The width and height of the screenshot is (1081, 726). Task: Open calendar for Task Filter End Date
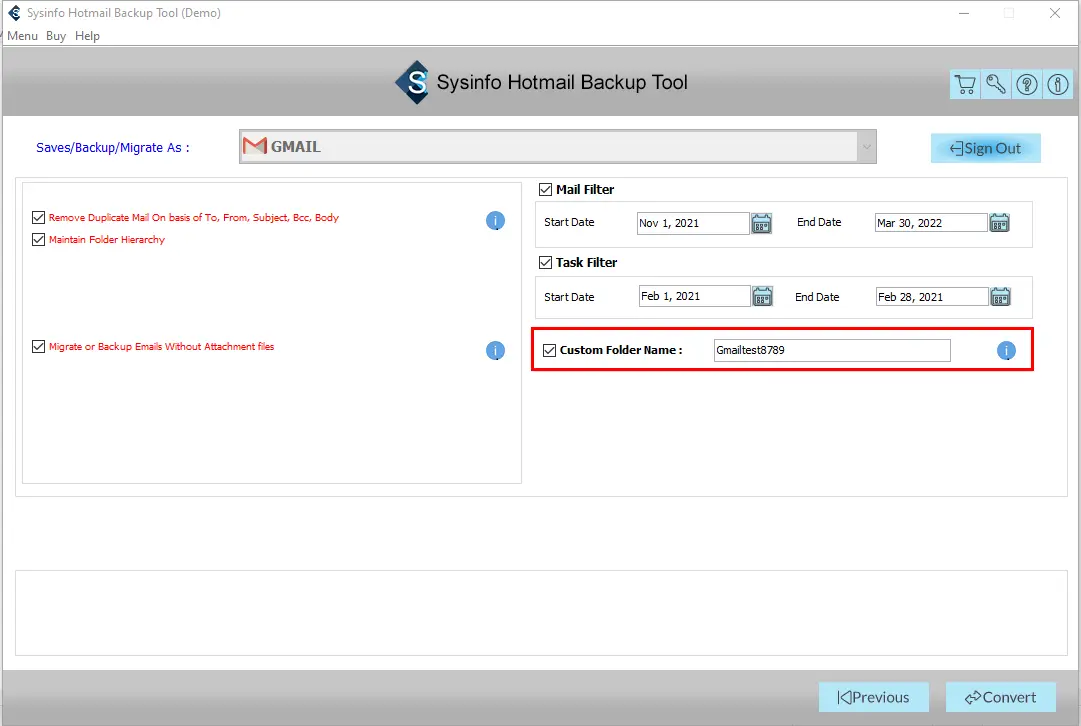click(1000, 296)
